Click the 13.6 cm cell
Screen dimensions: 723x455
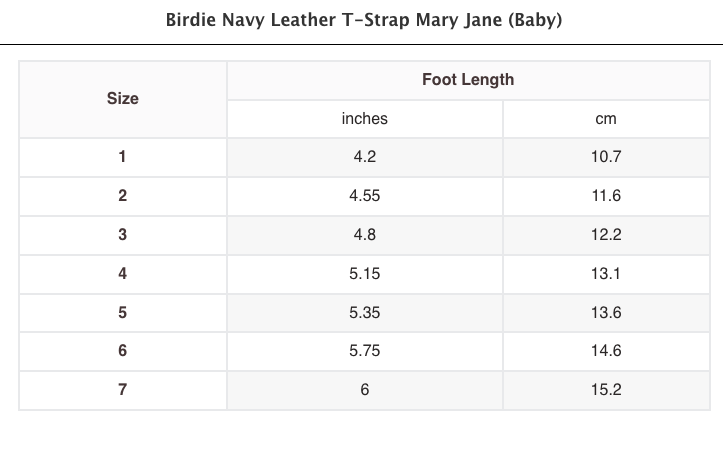(606, 312)
